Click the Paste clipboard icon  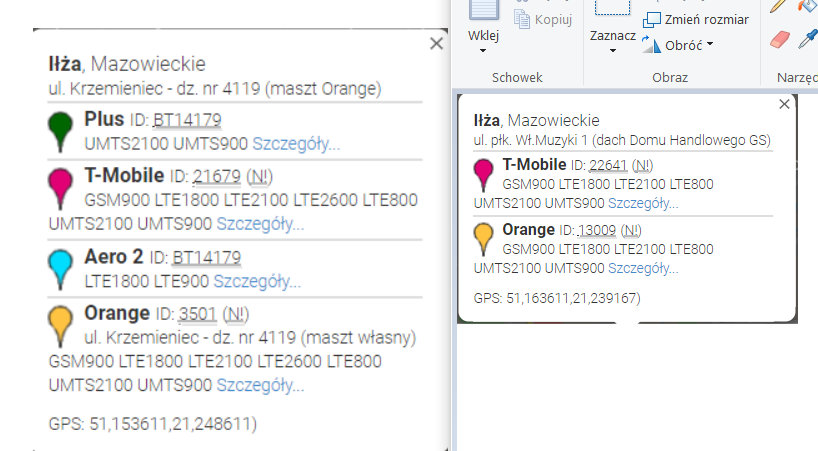click(484, 10)
